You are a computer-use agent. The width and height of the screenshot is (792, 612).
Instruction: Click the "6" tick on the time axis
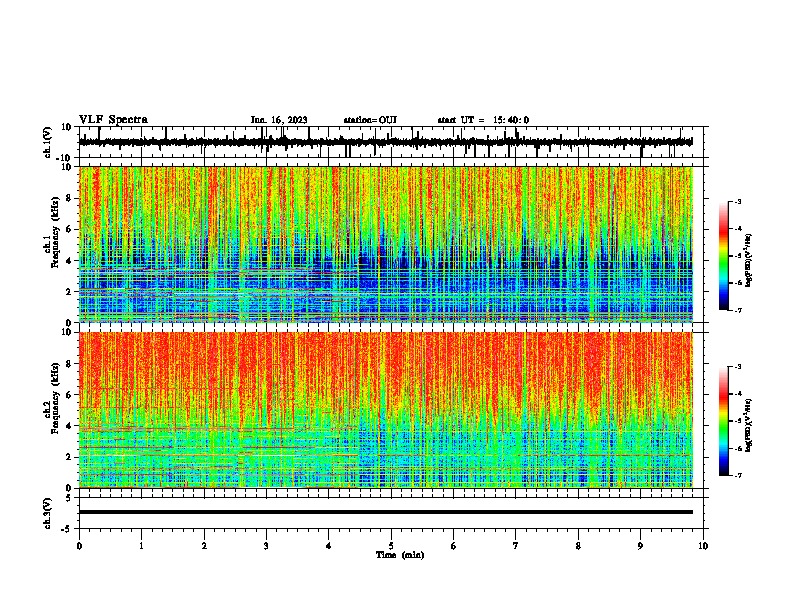pyautogui.click(x=454, y=546)
